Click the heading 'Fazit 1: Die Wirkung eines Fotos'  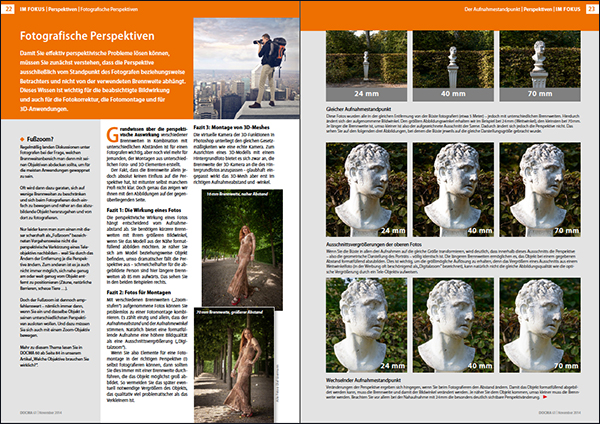coord(144,210)
